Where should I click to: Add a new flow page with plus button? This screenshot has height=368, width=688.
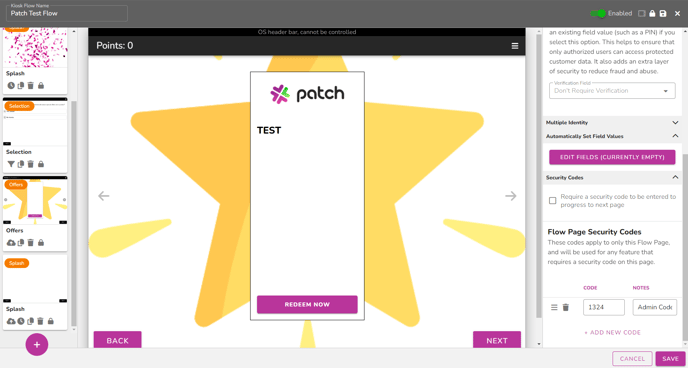[x=37, y=345]
